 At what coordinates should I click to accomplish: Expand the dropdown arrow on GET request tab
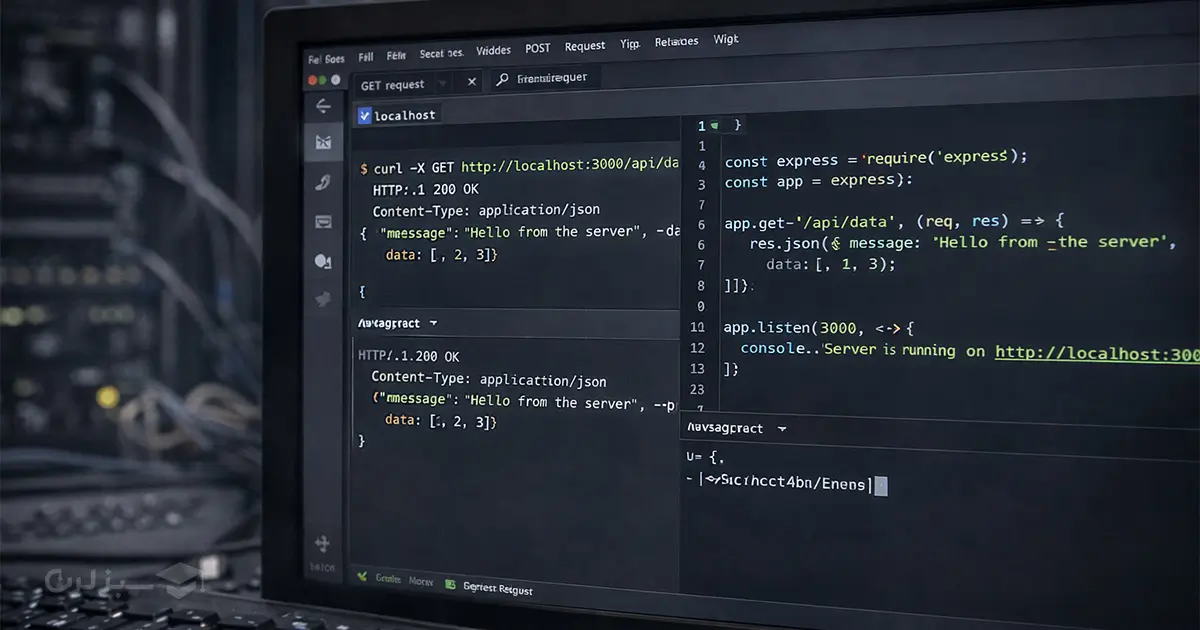(443, 84)
